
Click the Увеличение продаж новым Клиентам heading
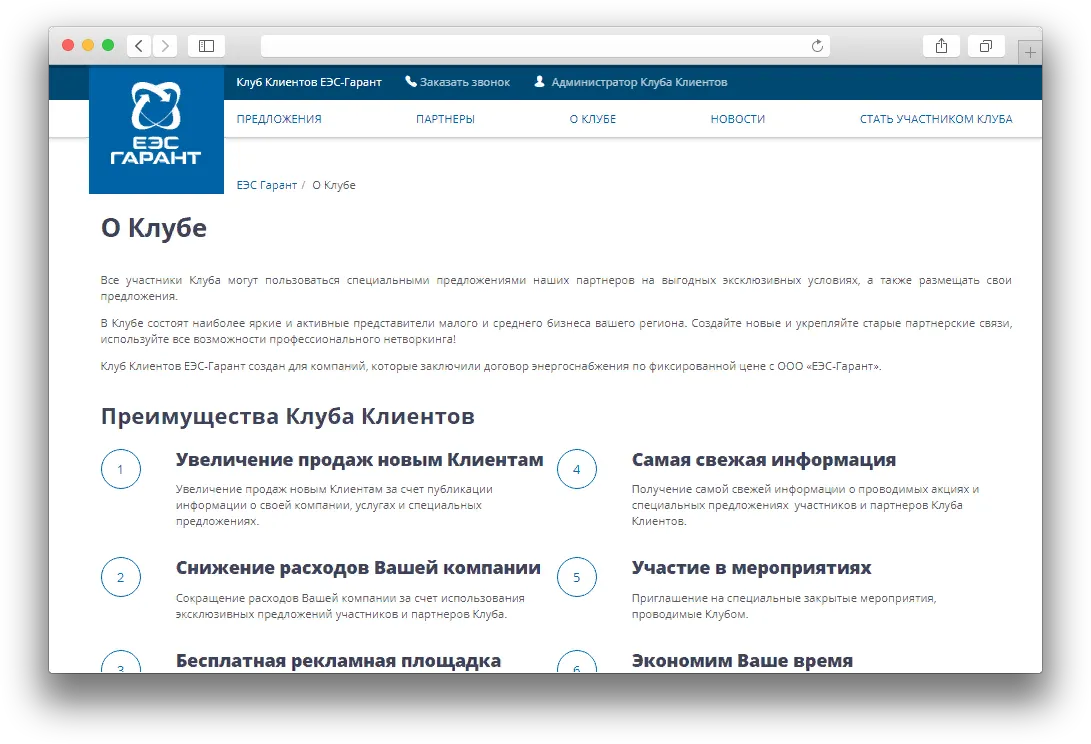(x=360, y=460)
